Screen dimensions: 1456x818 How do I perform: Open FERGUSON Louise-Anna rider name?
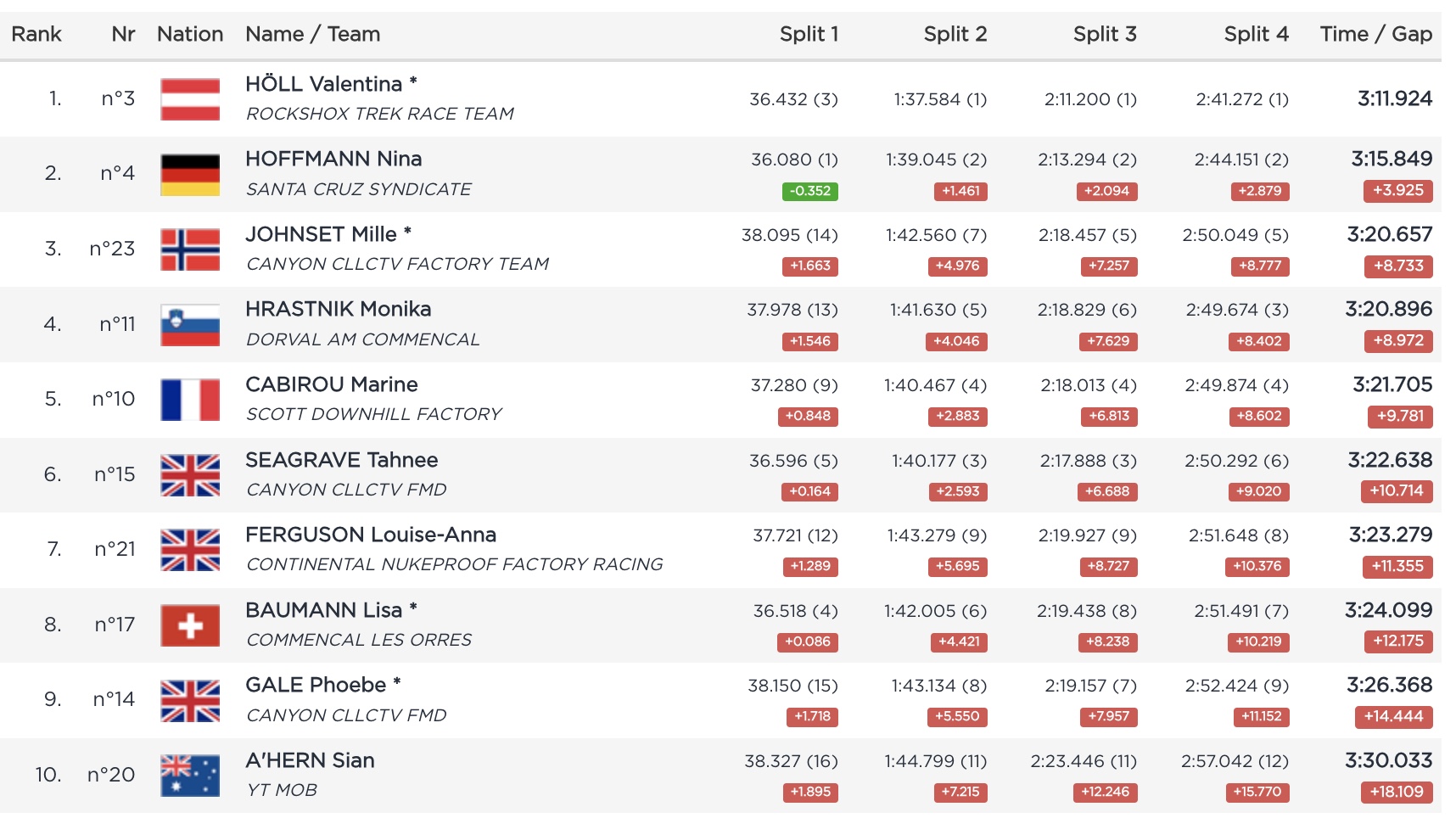pyautogui.click(x=371, y=535)
